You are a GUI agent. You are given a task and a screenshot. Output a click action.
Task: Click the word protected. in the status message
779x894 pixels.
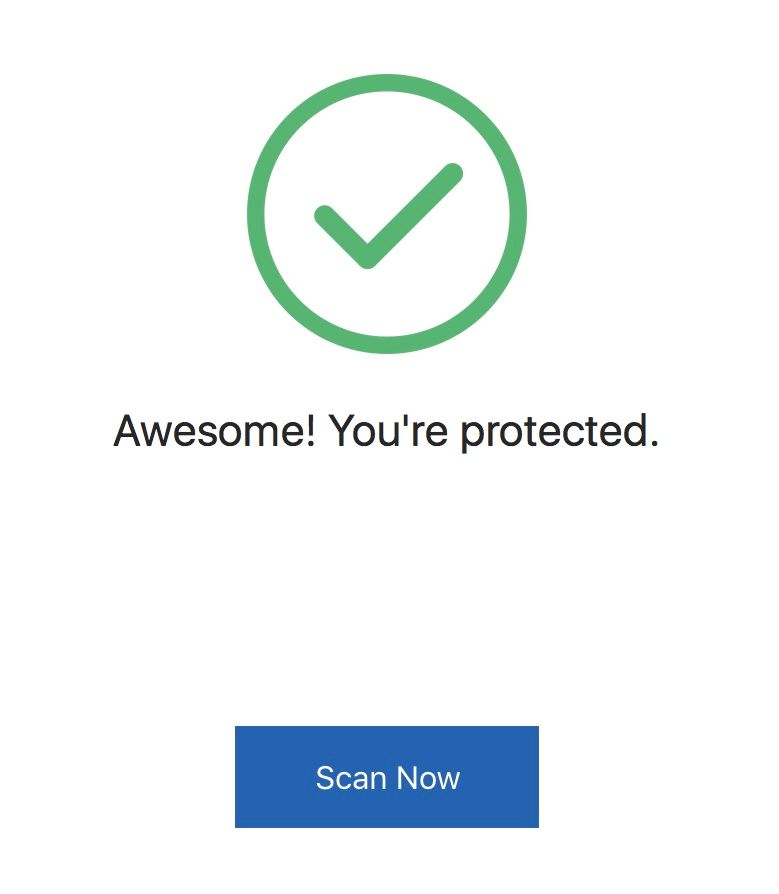pyautogui.click(x=559, y=433)
